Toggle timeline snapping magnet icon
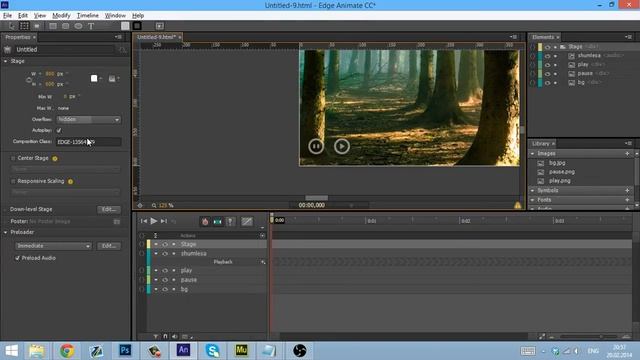 (x=165, y=336)
